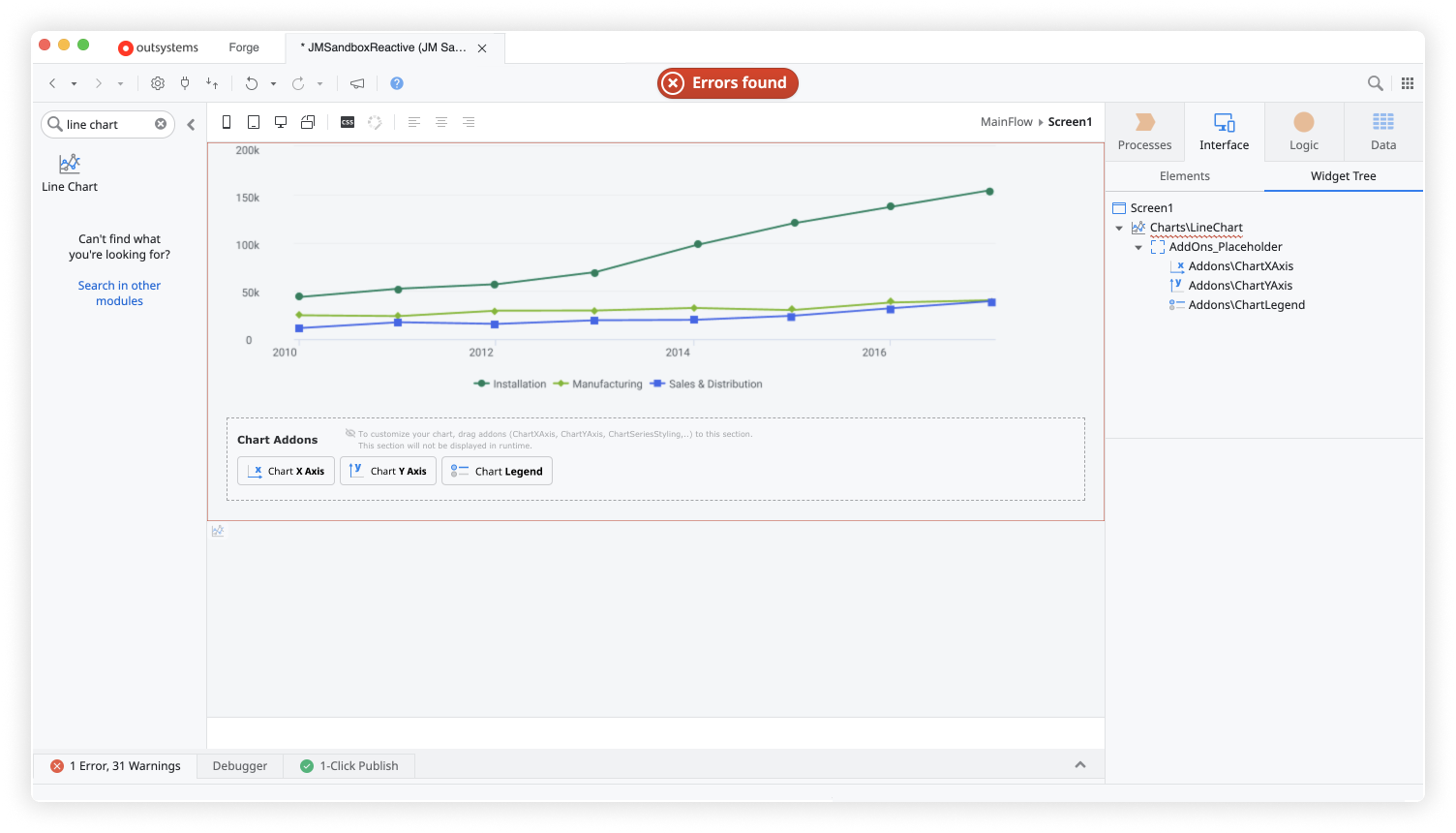Viewport: 1456px width, 833px height.
Task: Open the 1 Error, 31 Warnings tab
Action: [116, 766]
